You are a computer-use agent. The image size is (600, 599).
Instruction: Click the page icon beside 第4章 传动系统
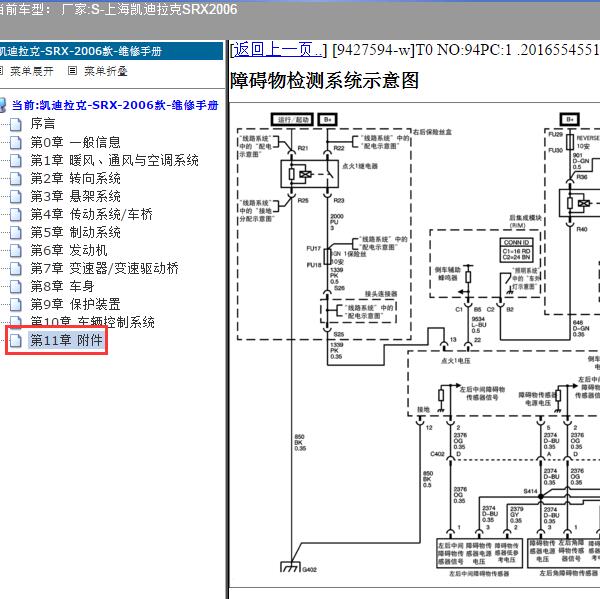pos(16,214)
